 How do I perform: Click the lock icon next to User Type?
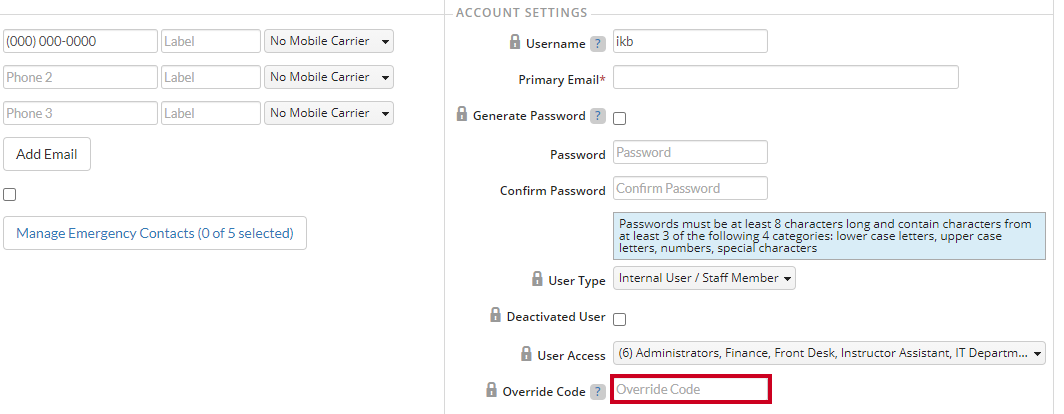537,279
